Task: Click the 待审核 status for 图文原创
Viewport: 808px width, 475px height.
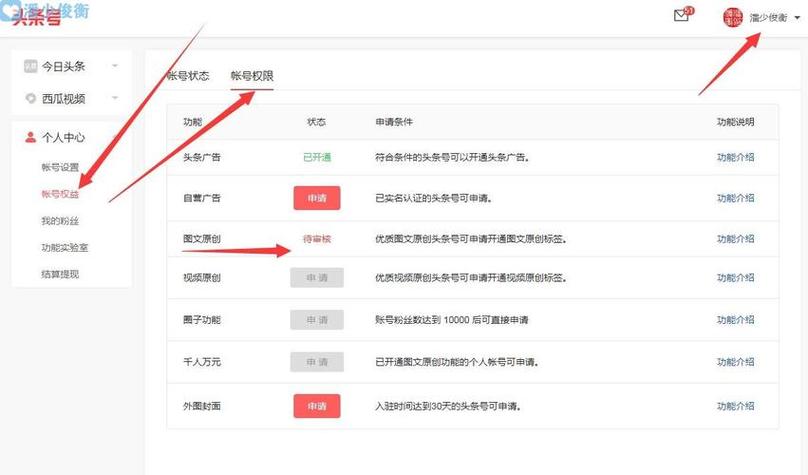Action: pyautogui.click(x=317, y=239)
